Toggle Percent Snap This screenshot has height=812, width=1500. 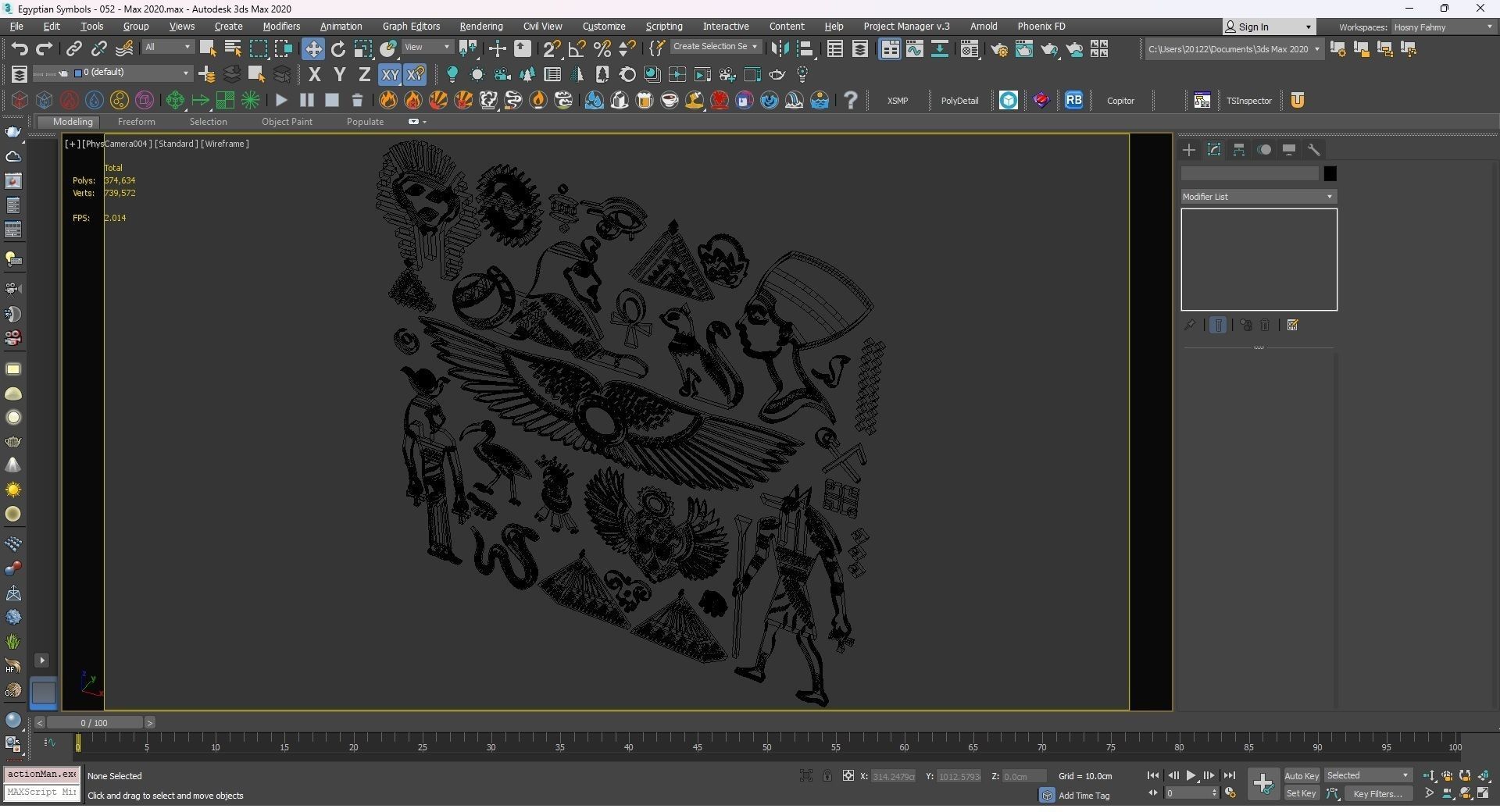pyautogui.click(x=602, y=48)
